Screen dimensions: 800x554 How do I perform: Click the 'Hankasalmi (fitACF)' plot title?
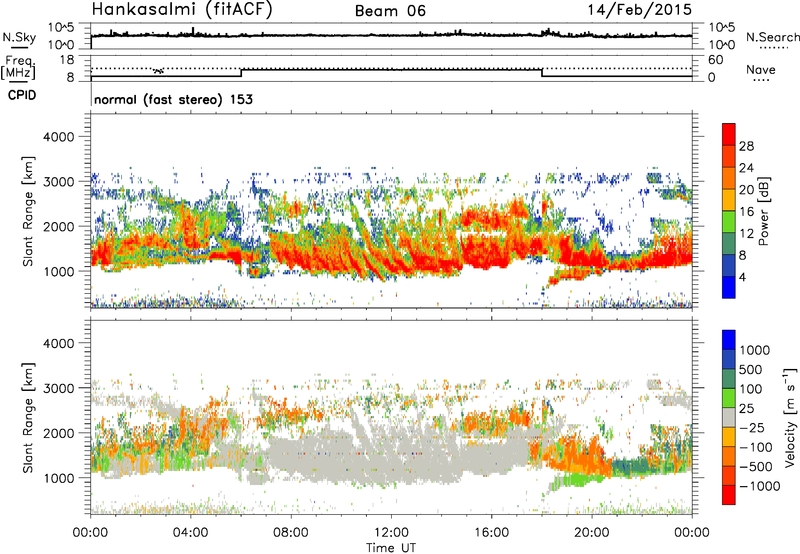(x=182, y=10)
